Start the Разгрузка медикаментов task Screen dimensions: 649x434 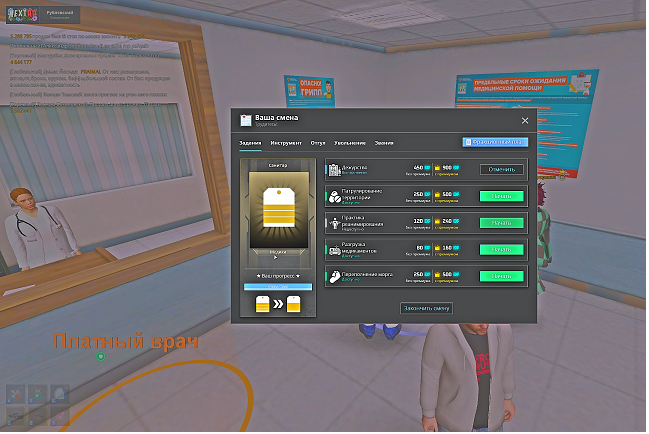(x=503, y=250)
